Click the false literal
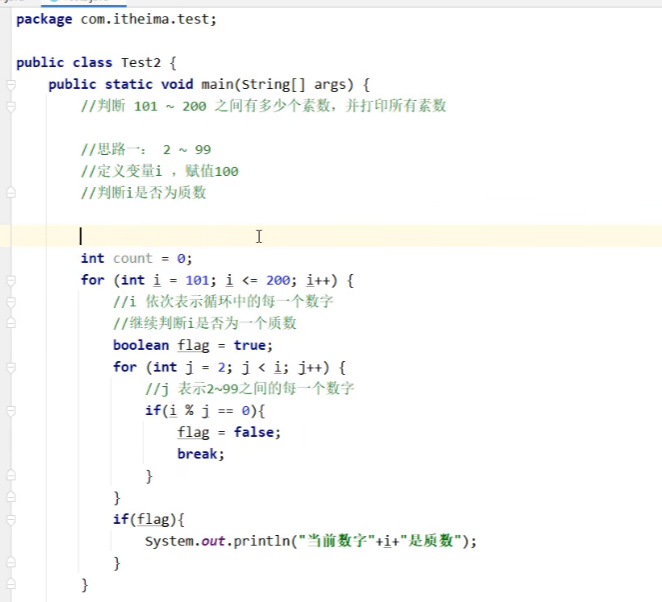This screenshot has width=662, height=602. (253, 432)
